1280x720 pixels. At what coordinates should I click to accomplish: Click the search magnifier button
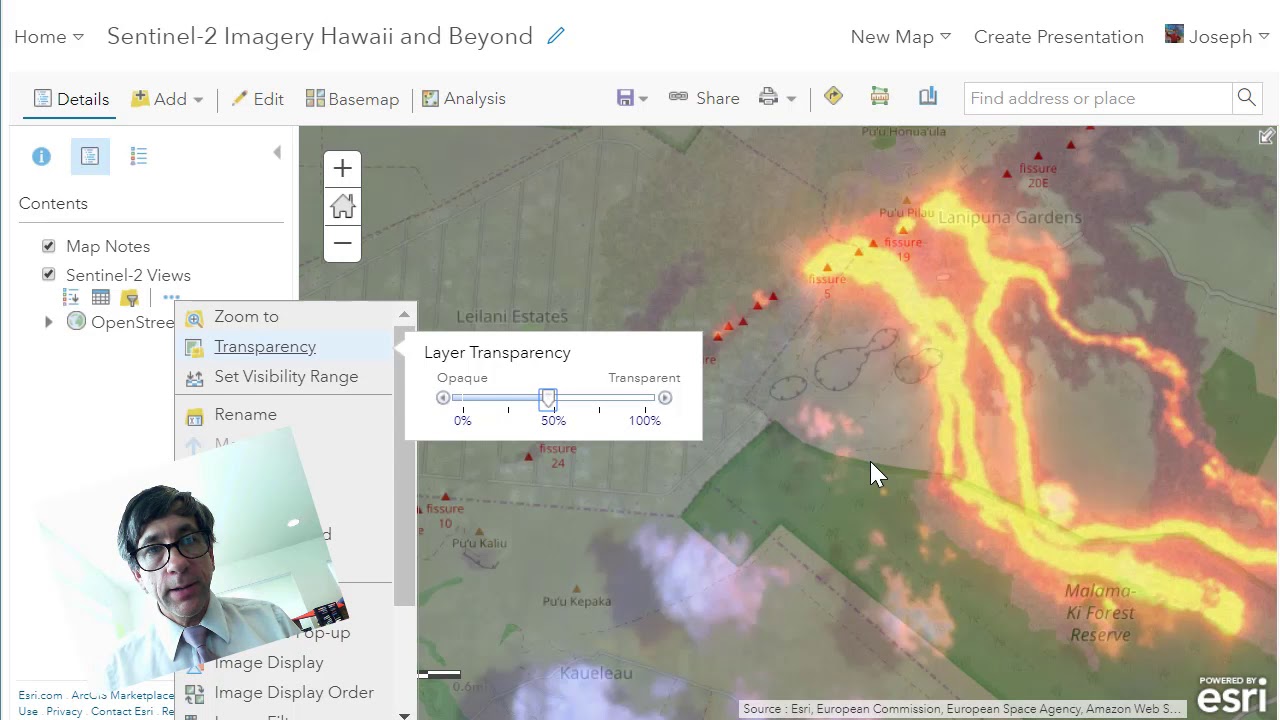tap(1246, 98)
